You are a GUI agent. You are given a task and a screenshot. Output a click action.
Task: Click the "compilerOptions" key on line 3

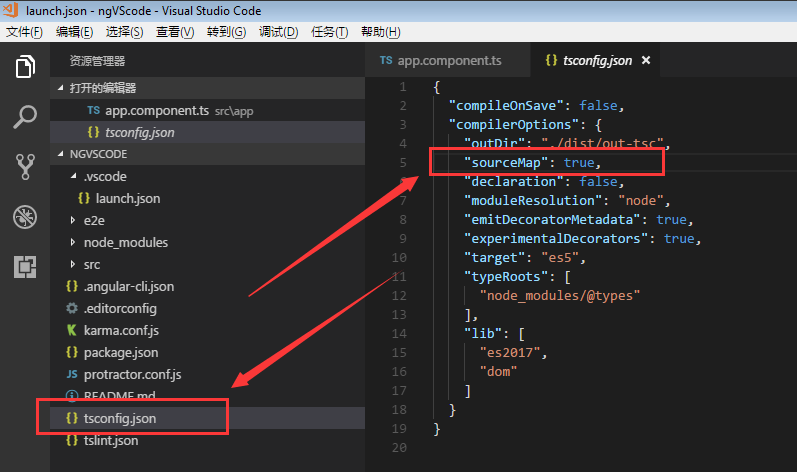pyautogui.click(x=513, y=124)
